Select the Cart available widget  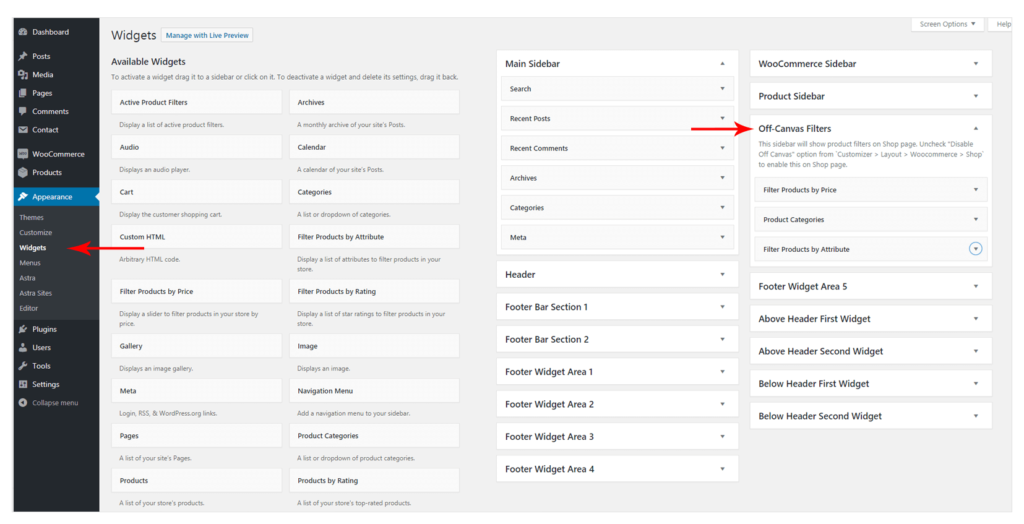[197, 192]
